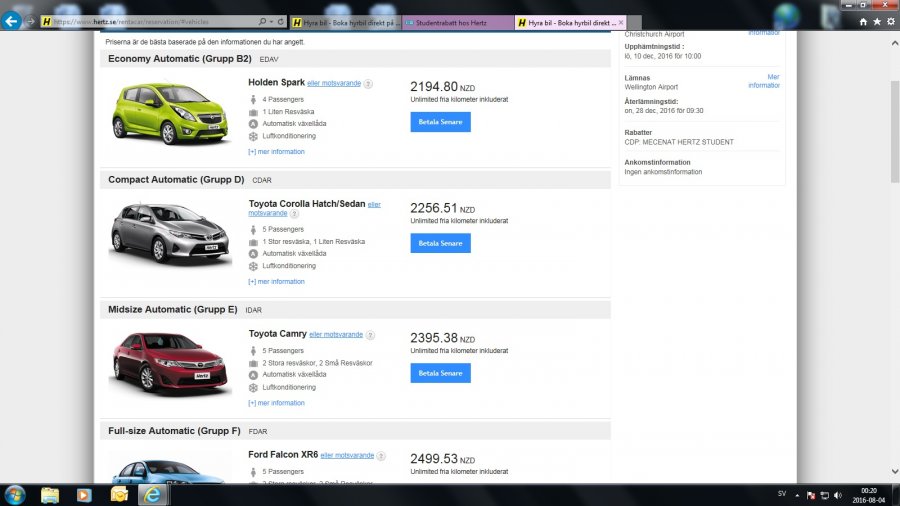Click the hertz.se address bar
Screen dimensions: 900x506
point(150,21)
